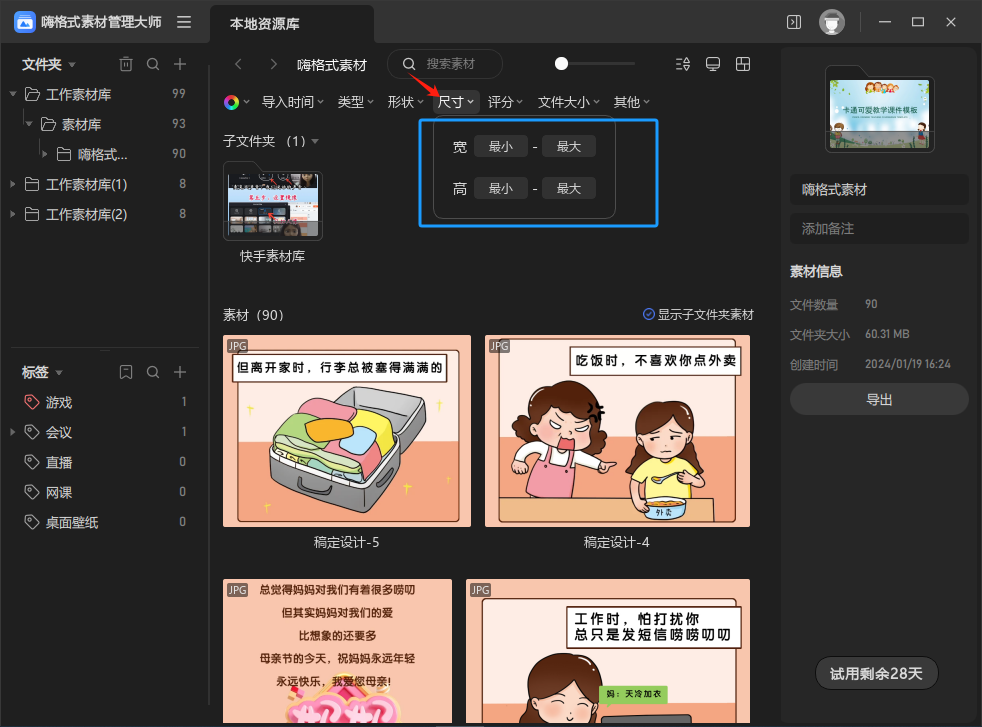The image size is (982, 727).
Task: Add a new folder with plus icon
Action: tap(180, 64)
